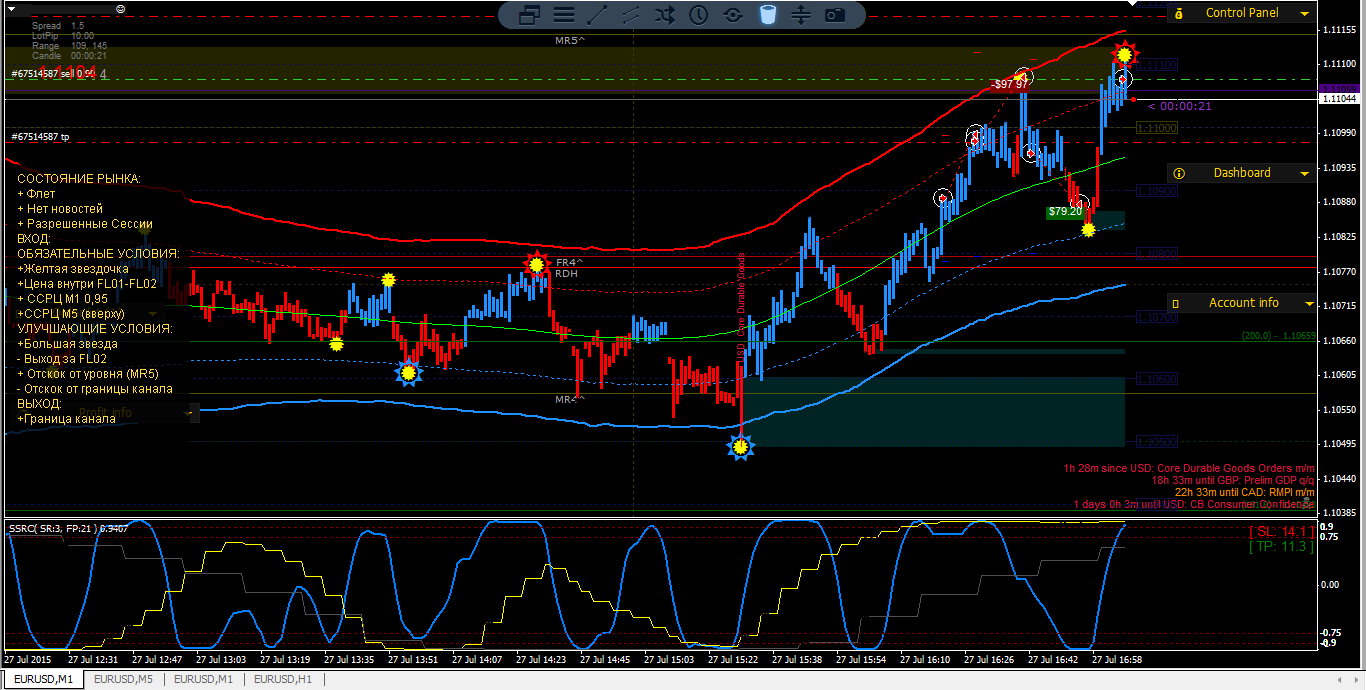Expand the Control Panel dropdown arrow

coord(1304,14)
